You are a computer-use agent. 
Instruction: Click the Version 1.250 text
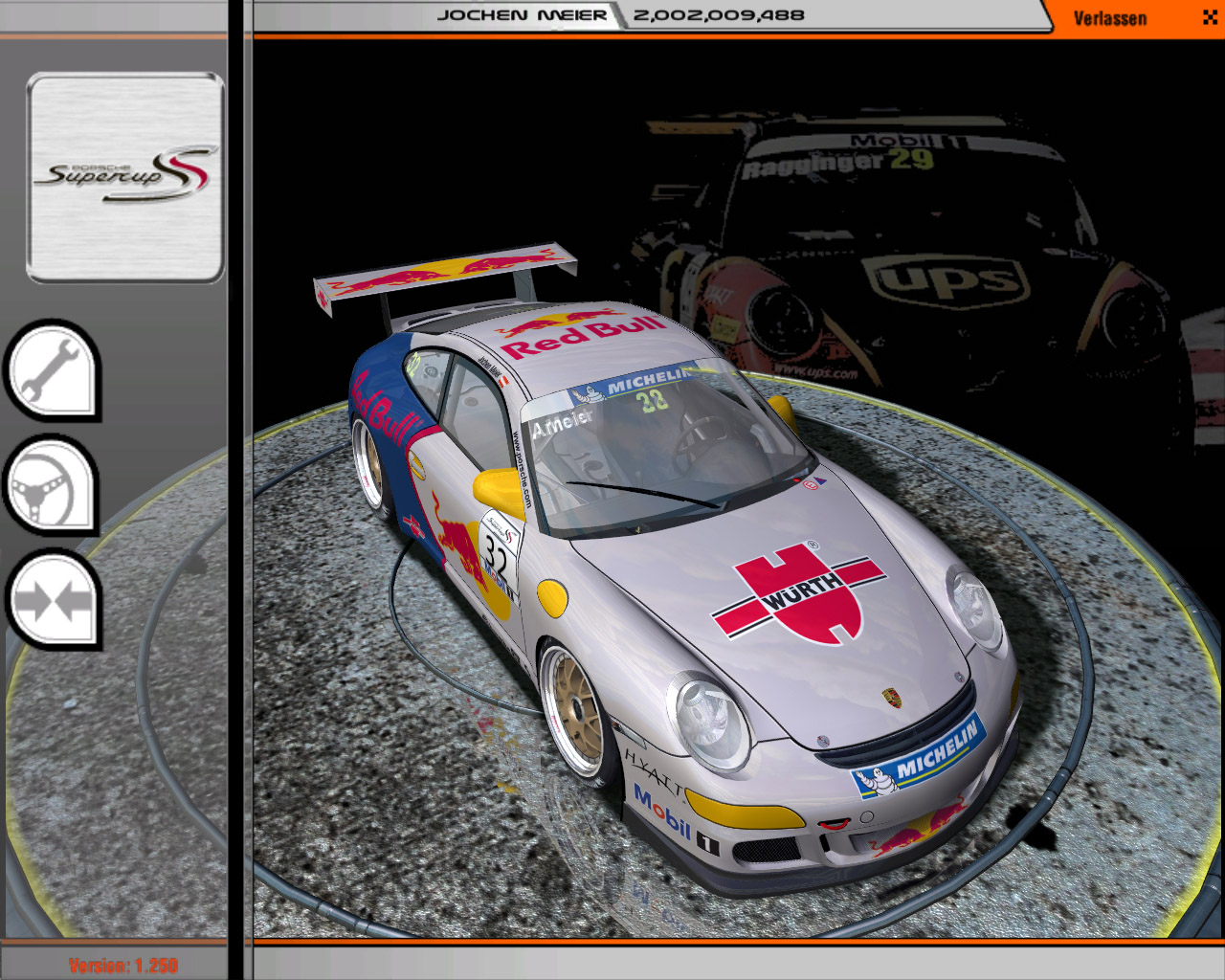coord(123,965)
